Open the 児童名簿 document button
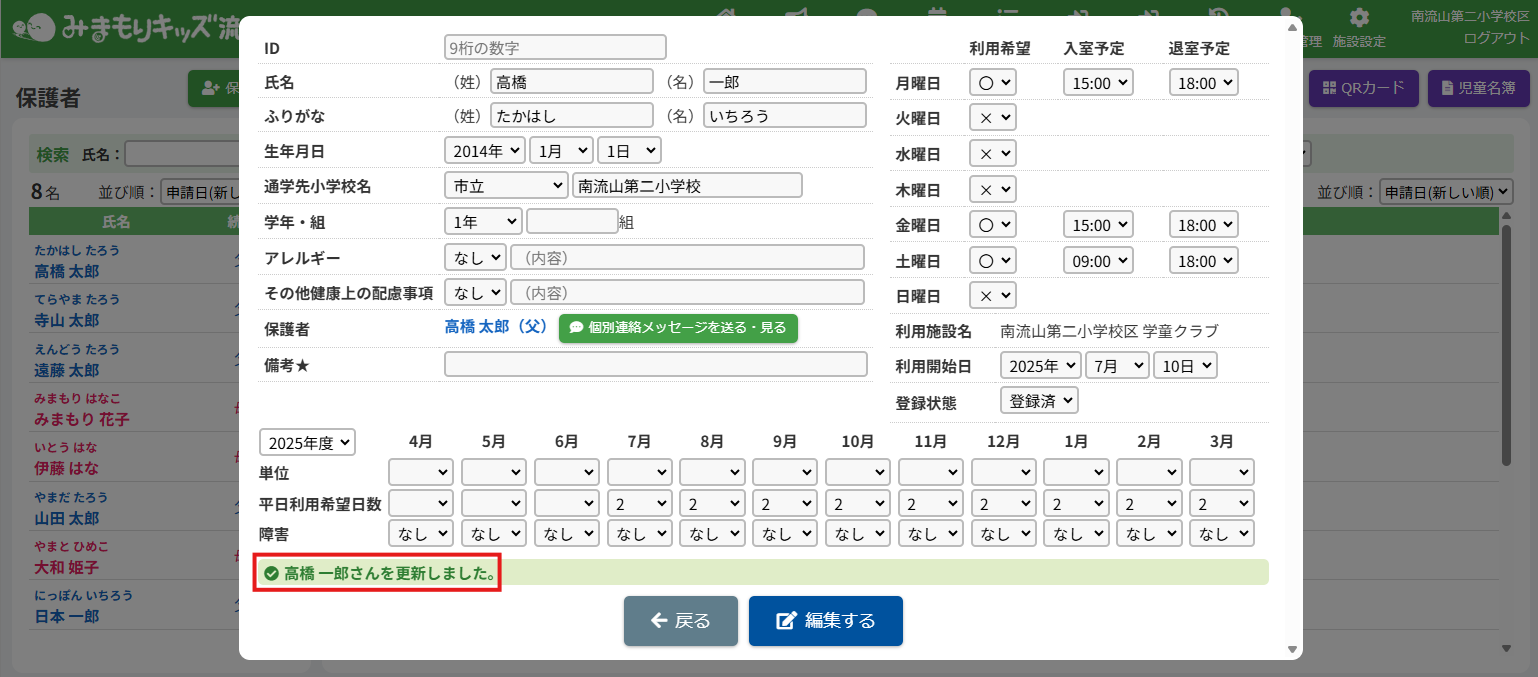The width and height of the screenshot is (1538, 677). coord(1477,88)
